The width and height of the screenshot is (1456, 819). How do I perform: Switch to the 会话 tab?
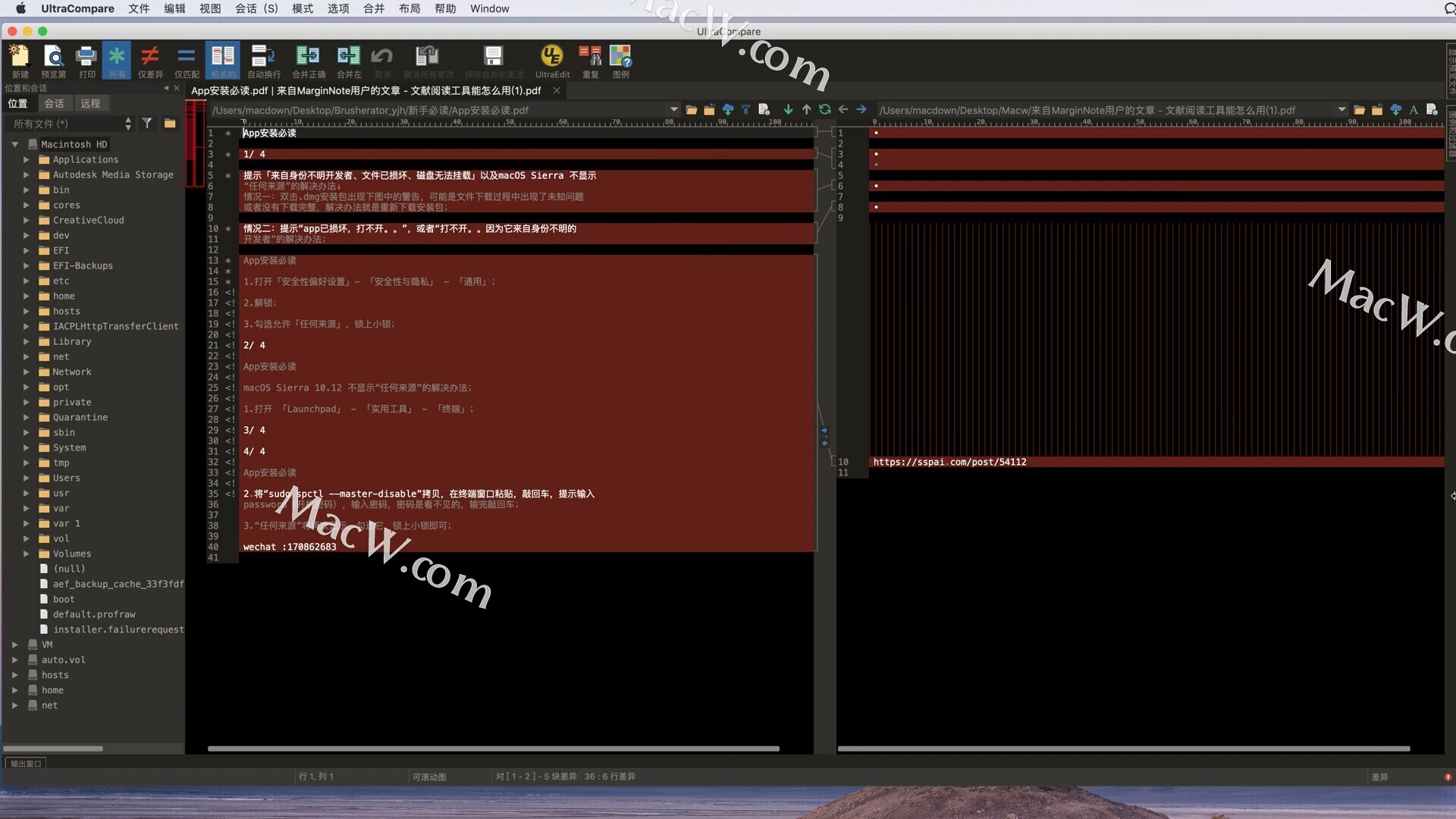click(54, 103)
